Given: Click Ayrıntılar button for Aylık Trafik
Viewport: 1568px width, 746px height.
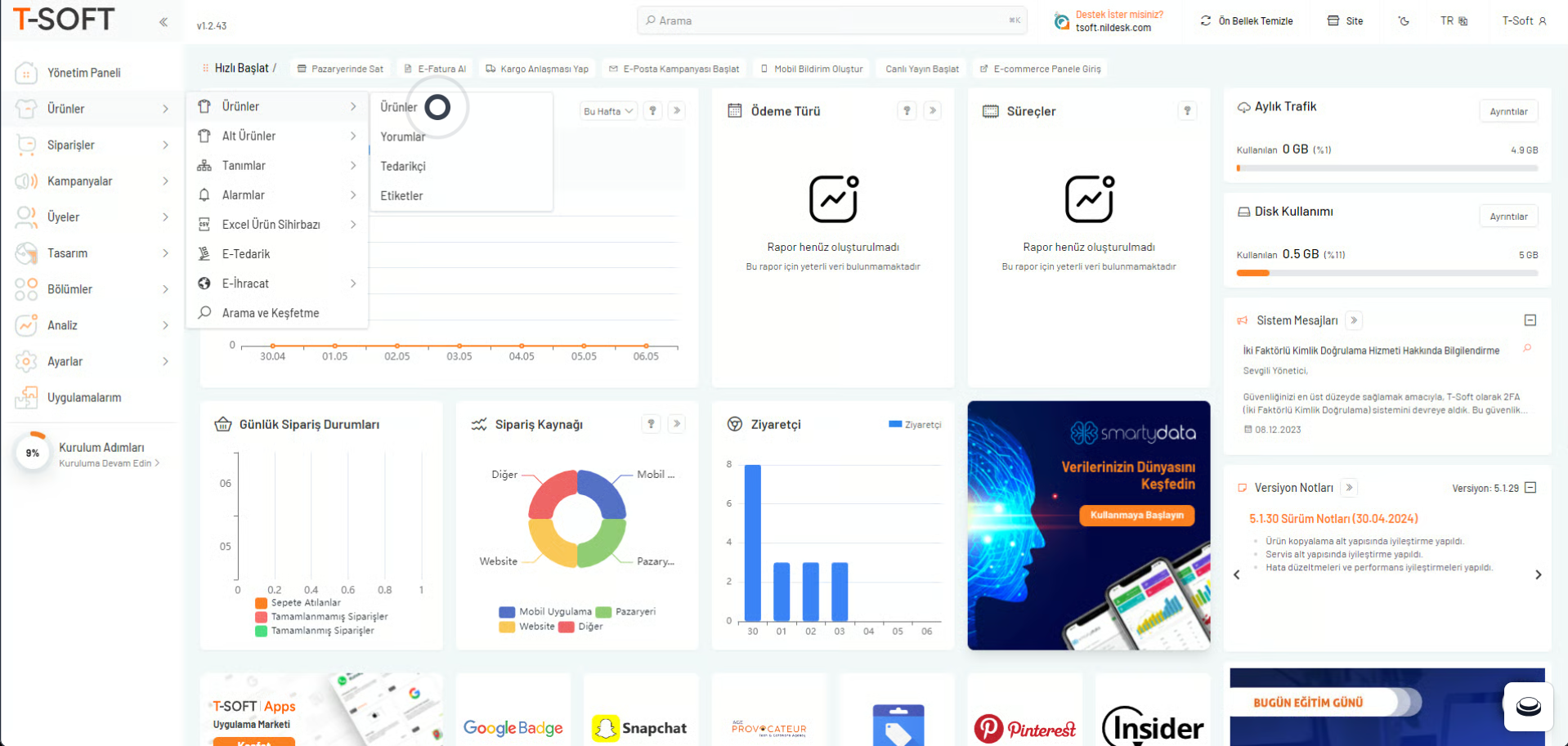Looking at the screenshot, I should [1508, 112].
